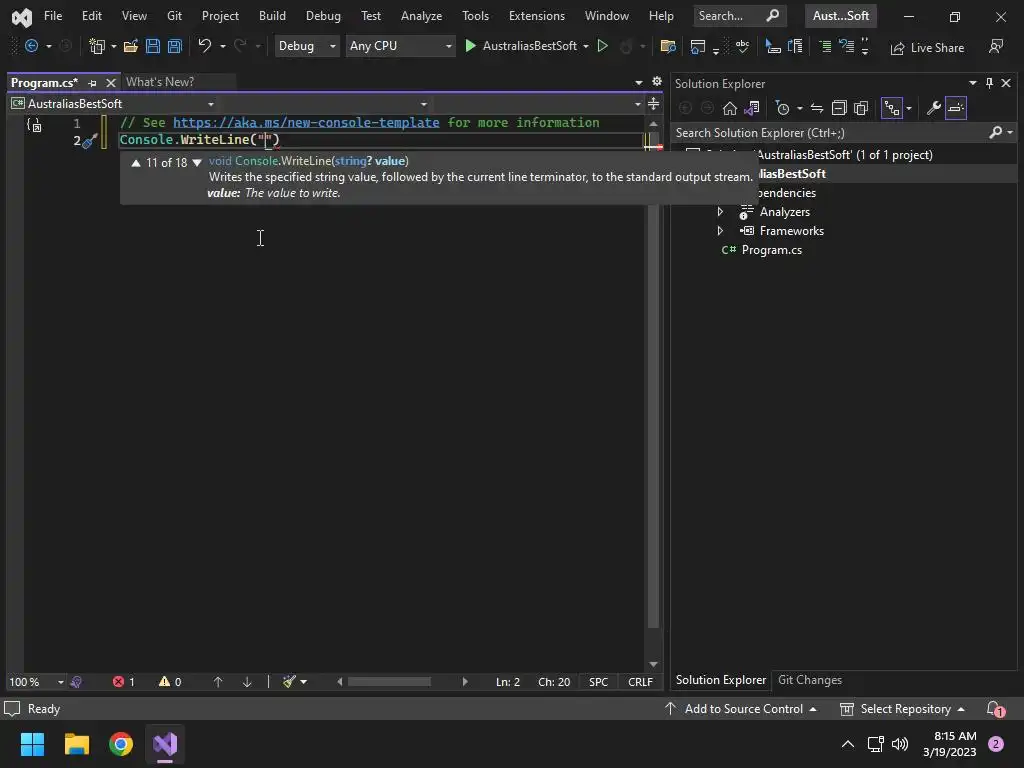Click the Show All Files icon
The width and height of the screenshot is (1024, 768).
coord(861,108)
